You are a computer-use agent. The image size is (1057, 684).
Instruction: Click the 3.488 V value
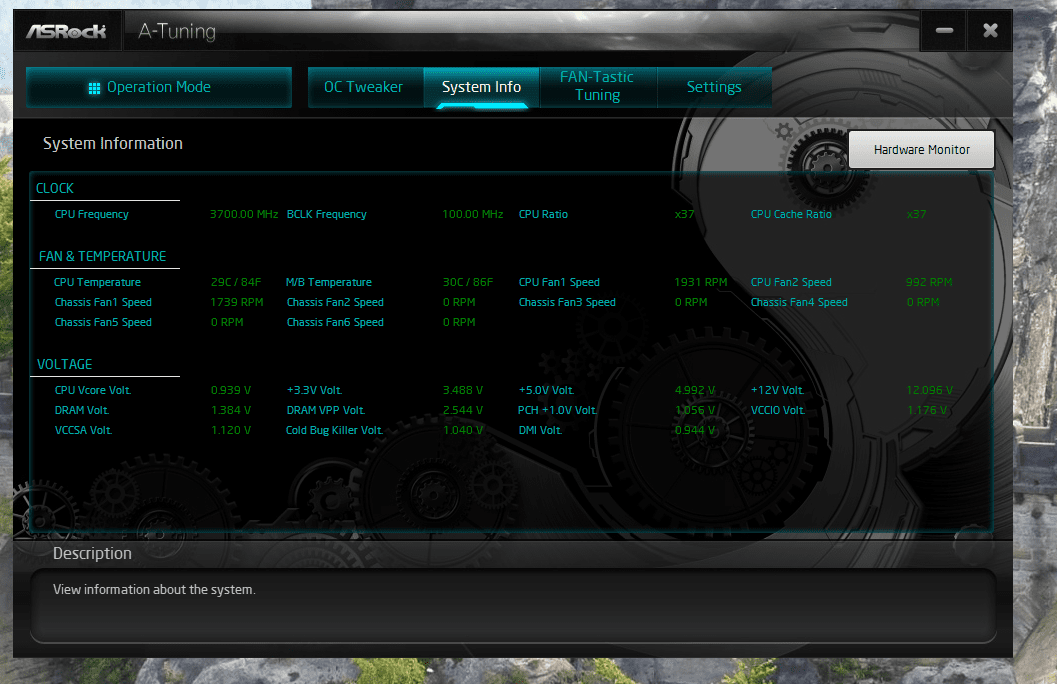[x=462, y=391]
